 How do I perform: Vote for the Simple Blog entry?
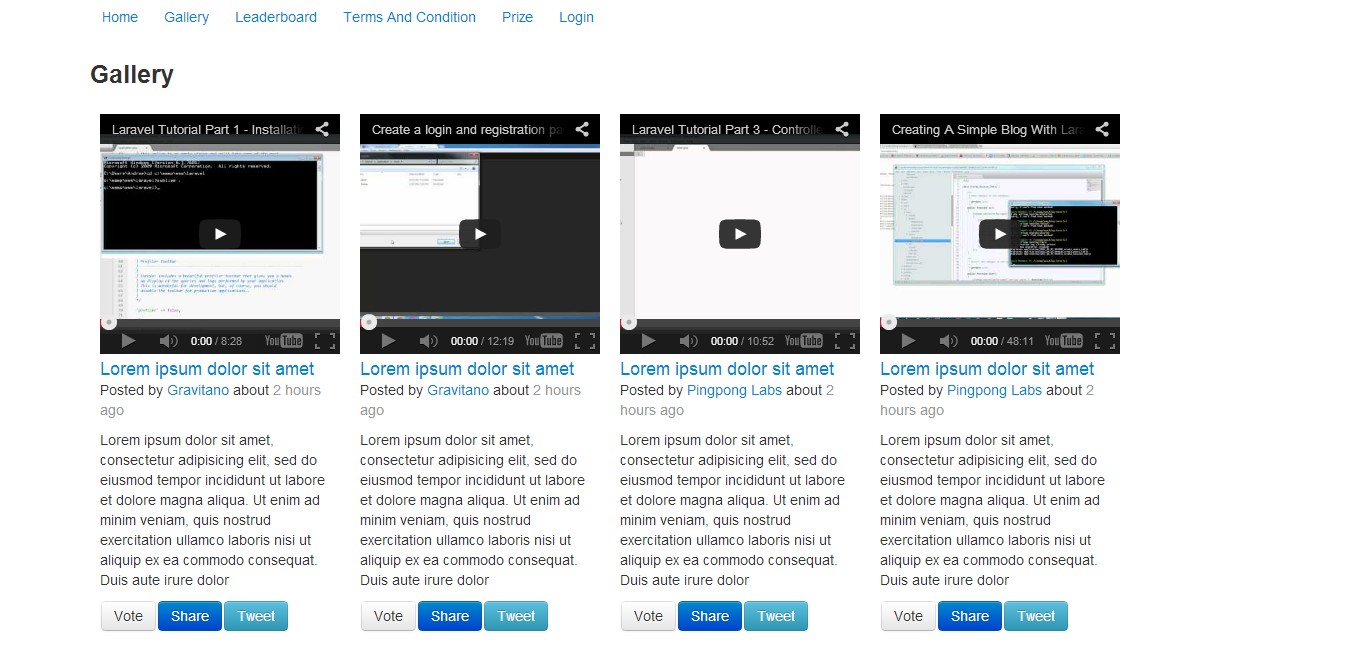click(908, 616)
